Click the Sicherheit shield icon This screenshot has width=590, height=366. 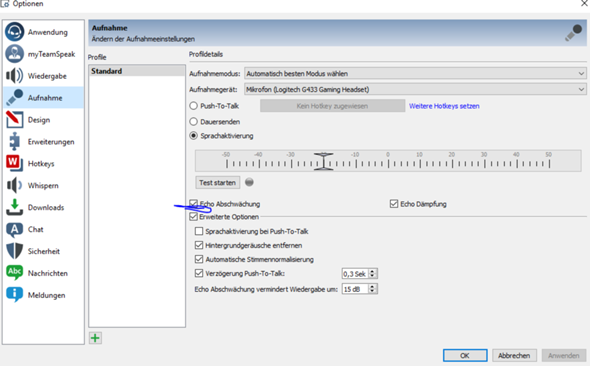(15, 251)
